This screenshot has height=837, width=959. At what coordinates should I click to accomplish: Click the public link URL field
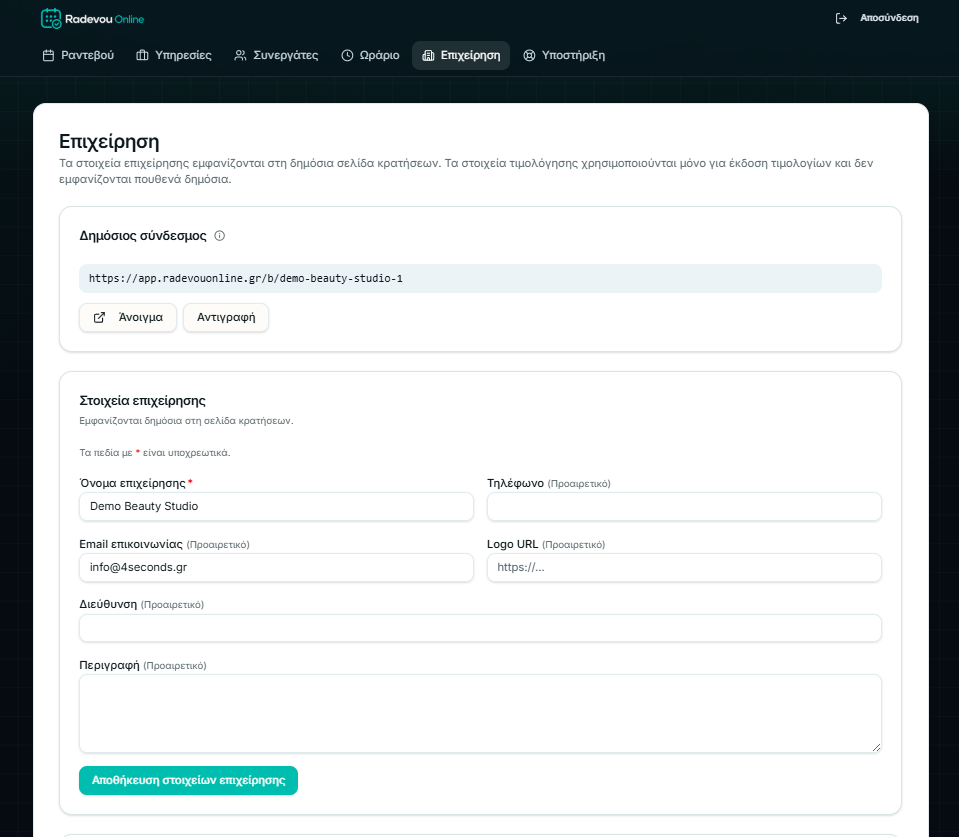[x=480, y=278]
